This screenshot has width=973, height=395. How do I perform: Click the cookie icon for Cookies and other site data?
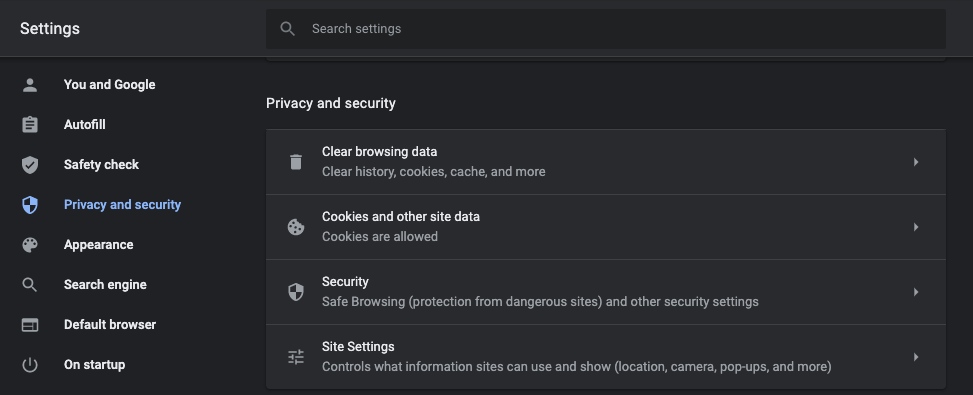coord(296,227)
